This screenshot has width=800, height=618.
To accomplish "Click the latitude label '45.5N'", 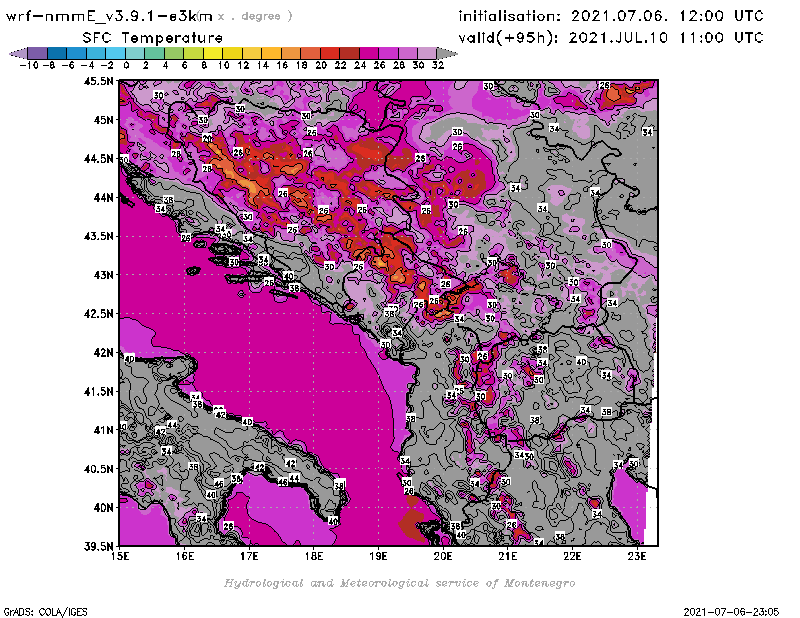I will (99, 81).
